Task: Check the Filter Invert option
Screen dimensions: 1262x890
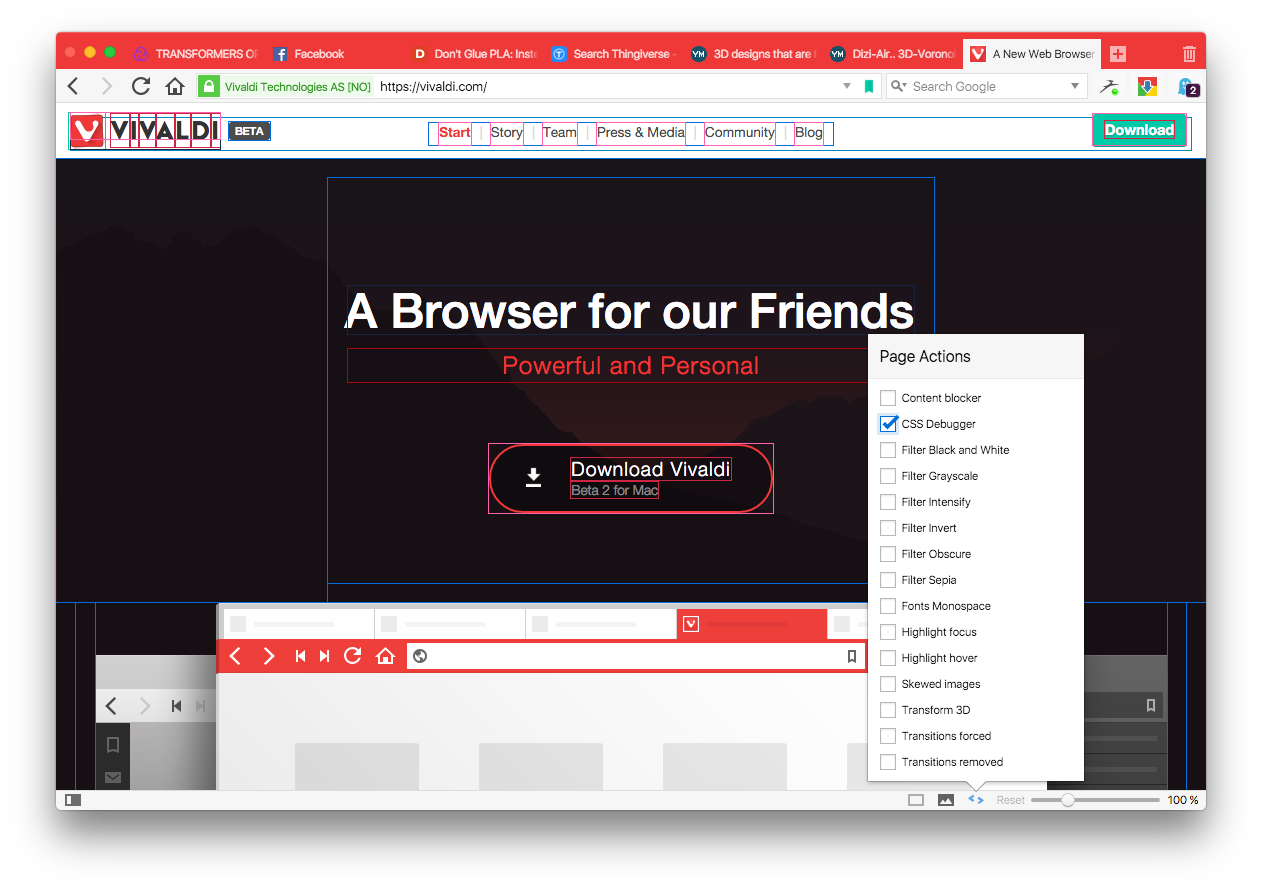Action: point(888,528)
